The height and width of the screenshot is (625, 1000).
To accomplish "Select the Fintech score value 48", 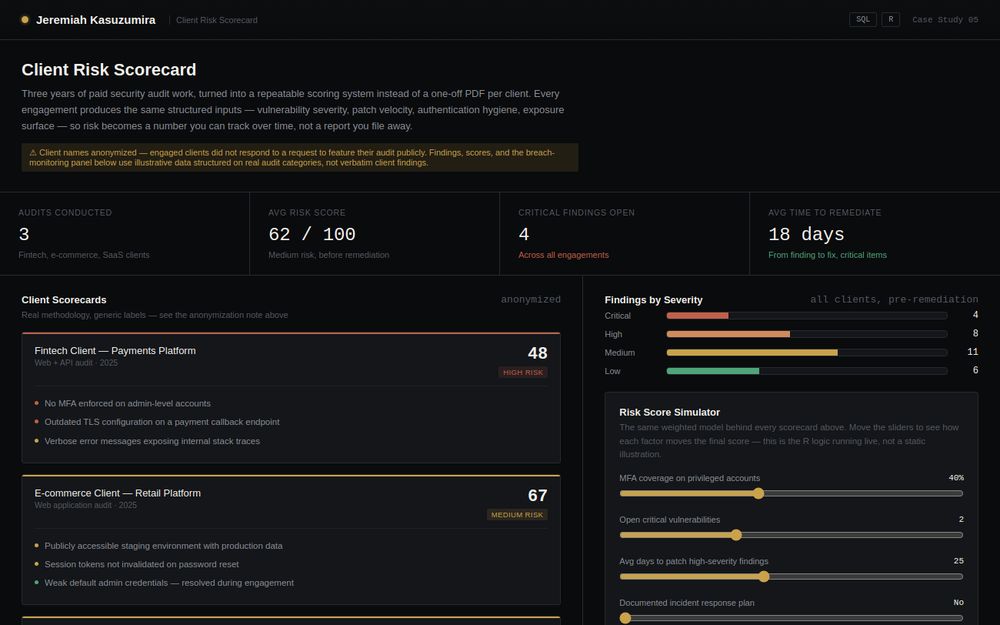I will click(x=538, y=353).
